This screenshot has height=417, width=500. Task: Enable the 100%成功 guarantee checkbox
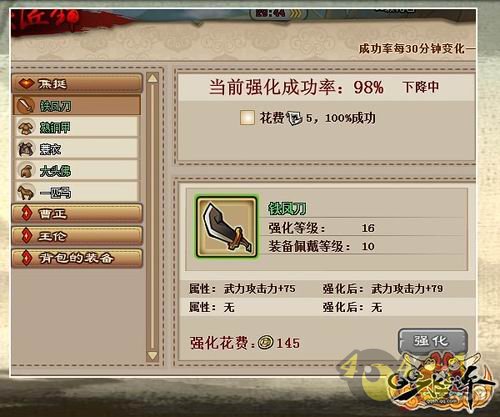(x=247, y=118)
